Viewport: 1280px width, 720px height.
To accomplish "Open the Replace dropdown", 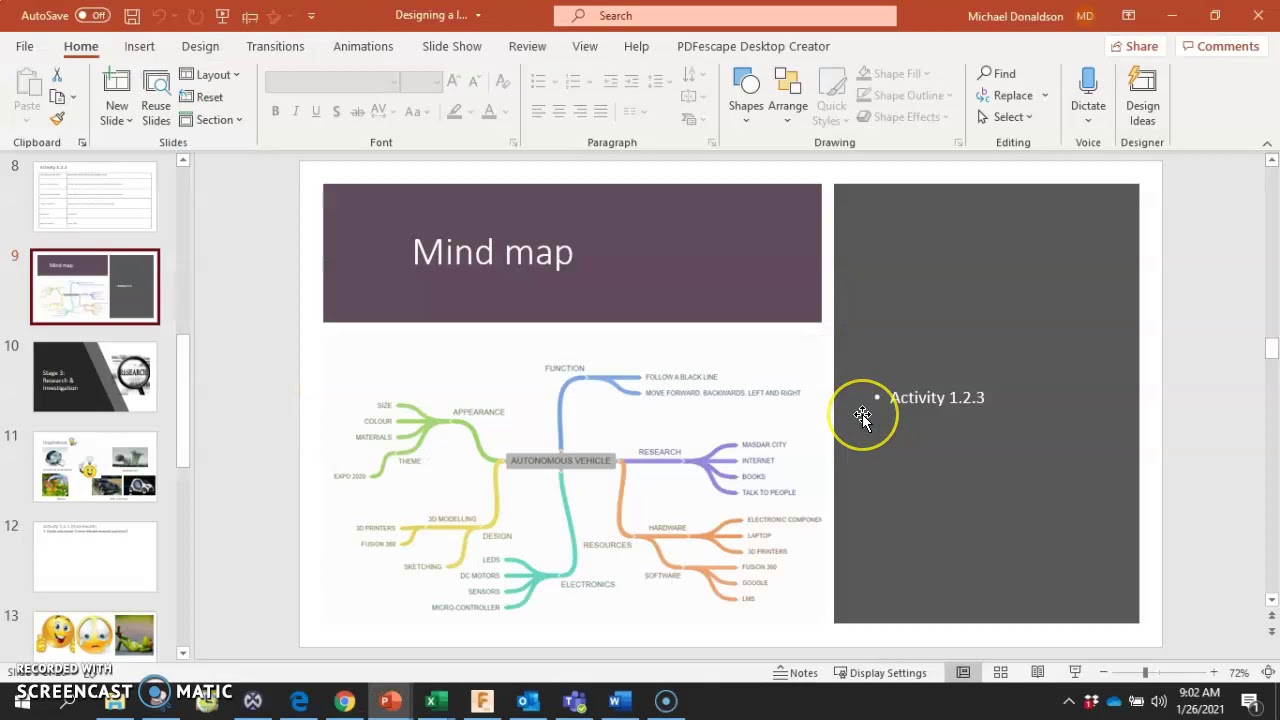I will pos(1045,96).
